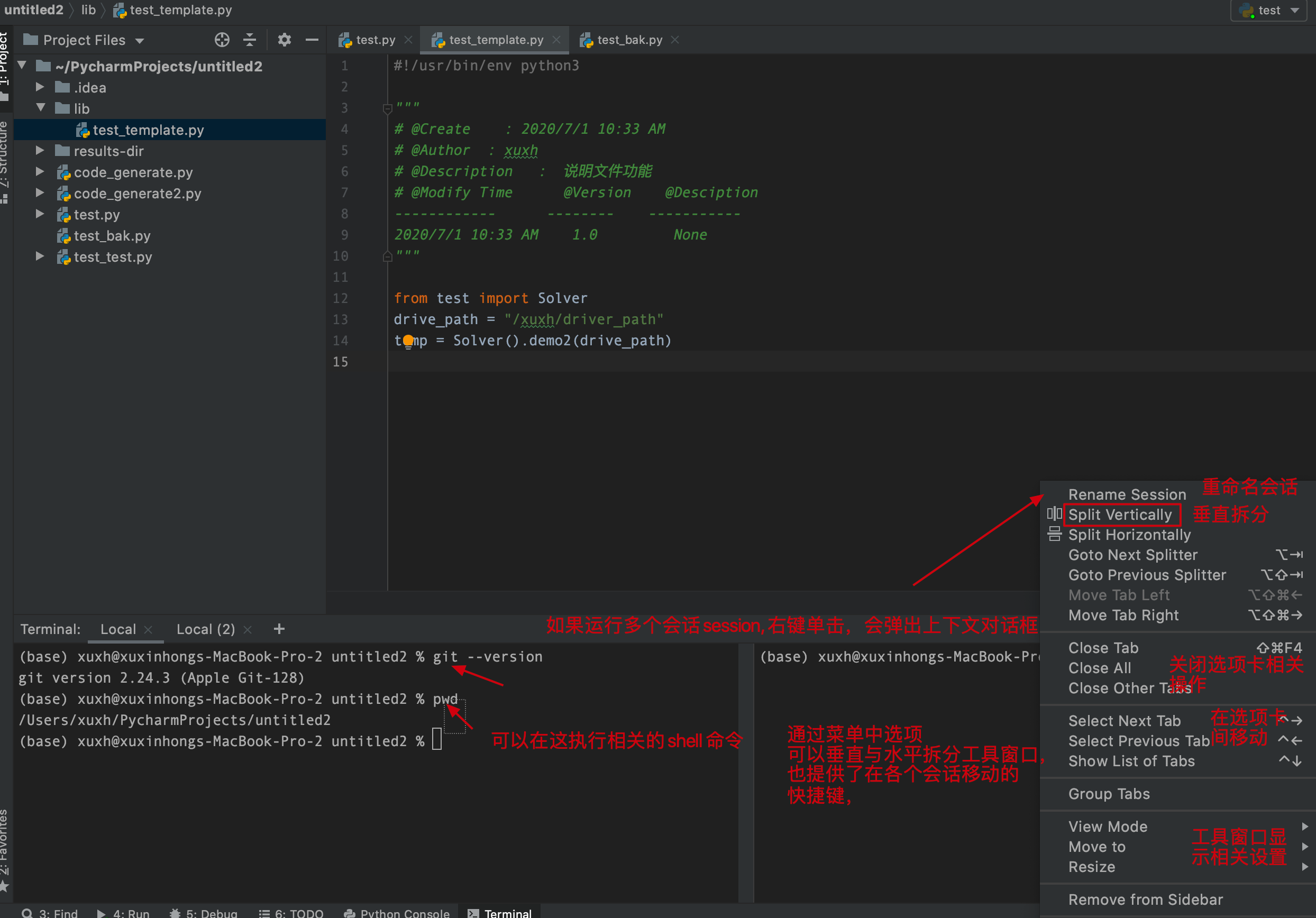Expand the test_test.py tree node
The image size is (1316, 918).
(x=40, y=256)
